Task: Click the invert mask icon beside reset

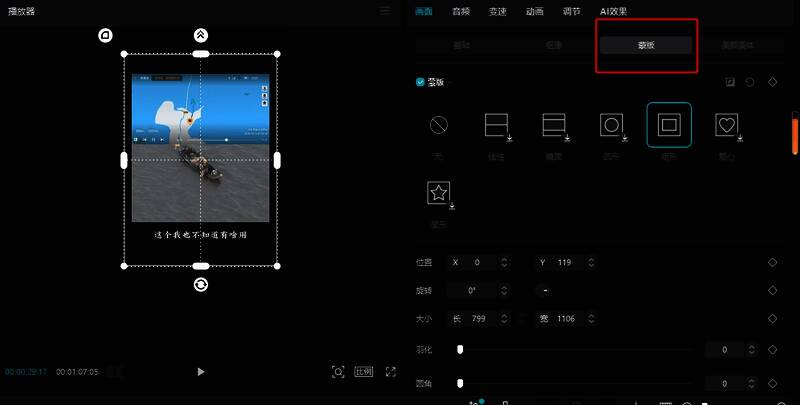Action: tap(730, 82)
